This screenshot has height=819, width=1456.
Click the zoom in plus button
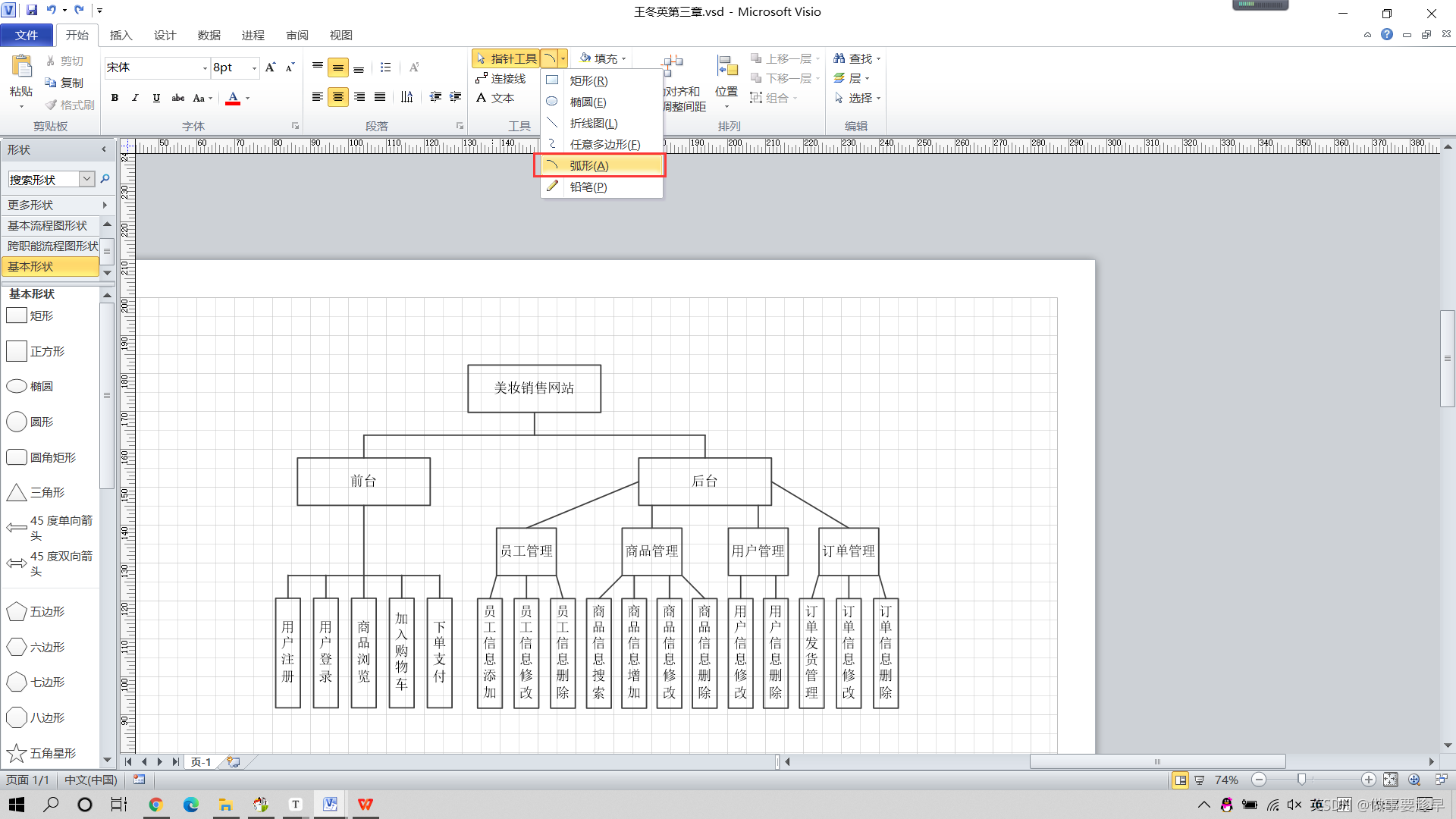coord(1368,780)
